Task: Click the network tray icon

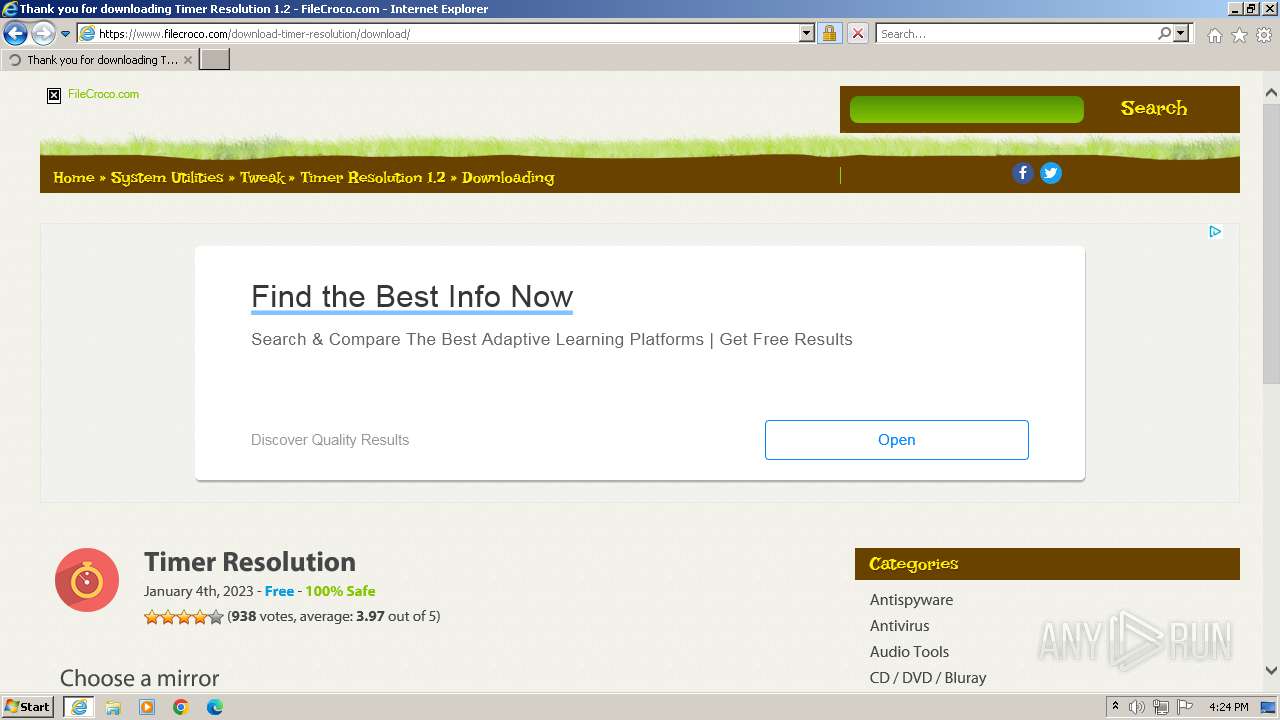Action: tap(1161, 707)
